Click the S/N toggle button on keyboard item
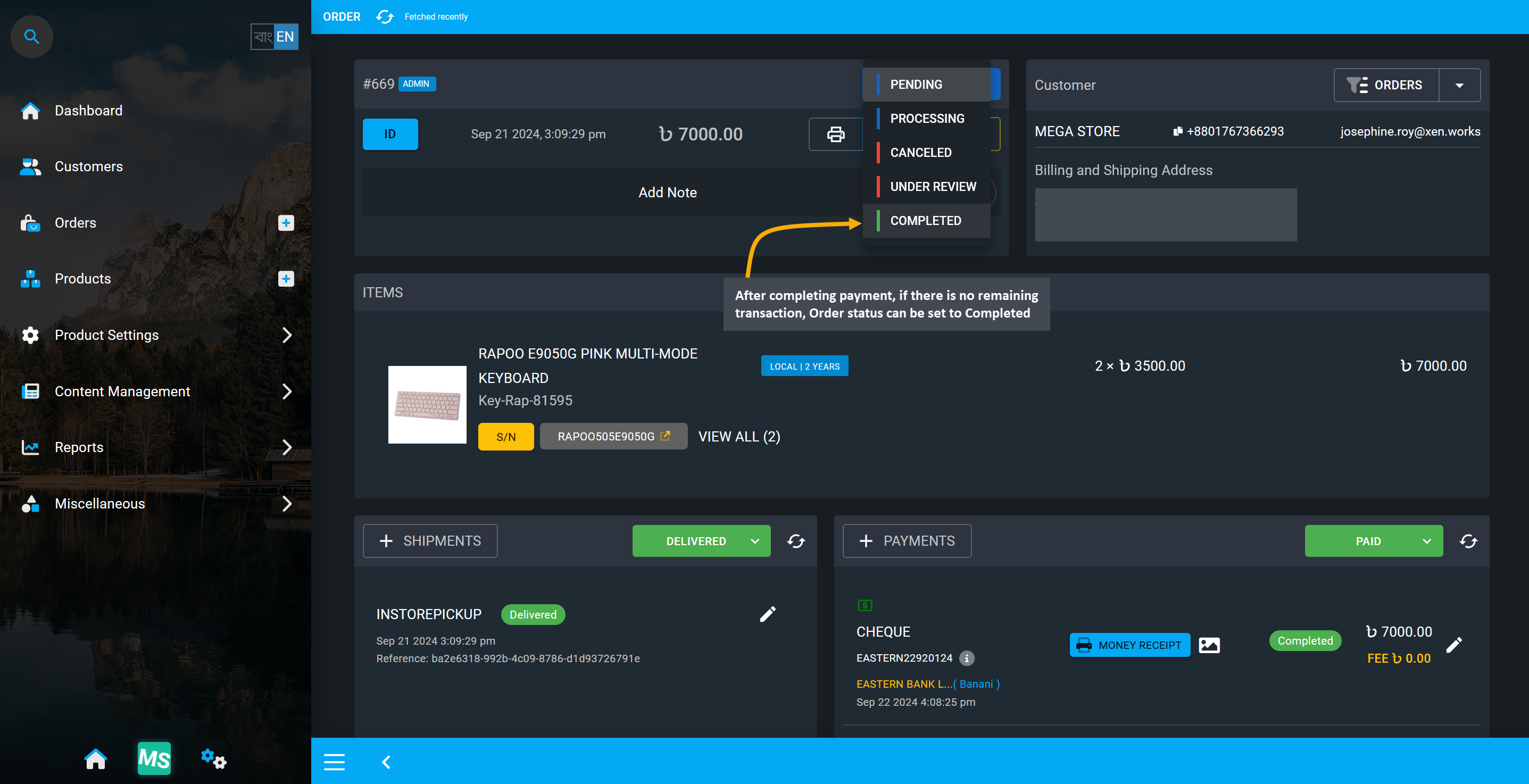Image resolution: width=1529 pixels, height=784 pixels. (505, 435)
